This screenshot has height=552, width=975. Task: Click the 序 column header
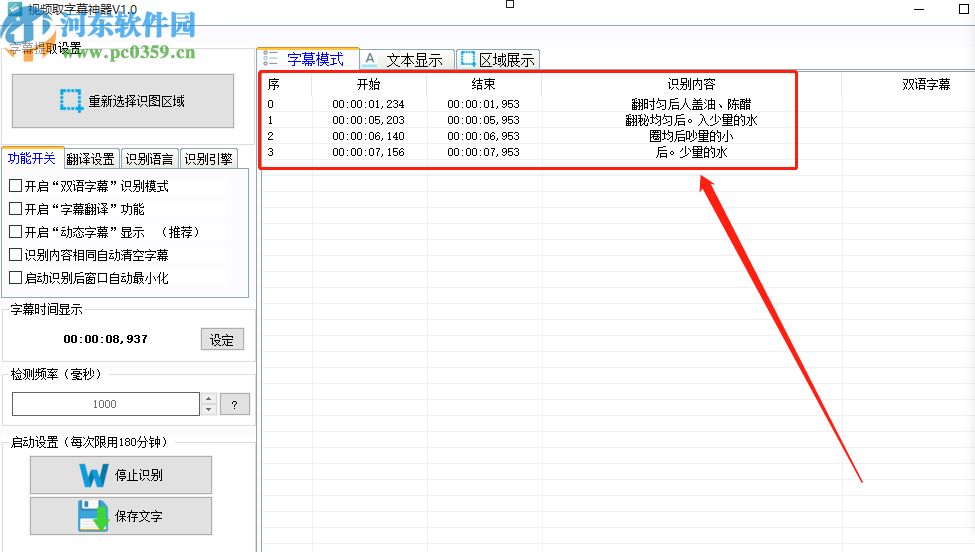click(x=286, y=84)
